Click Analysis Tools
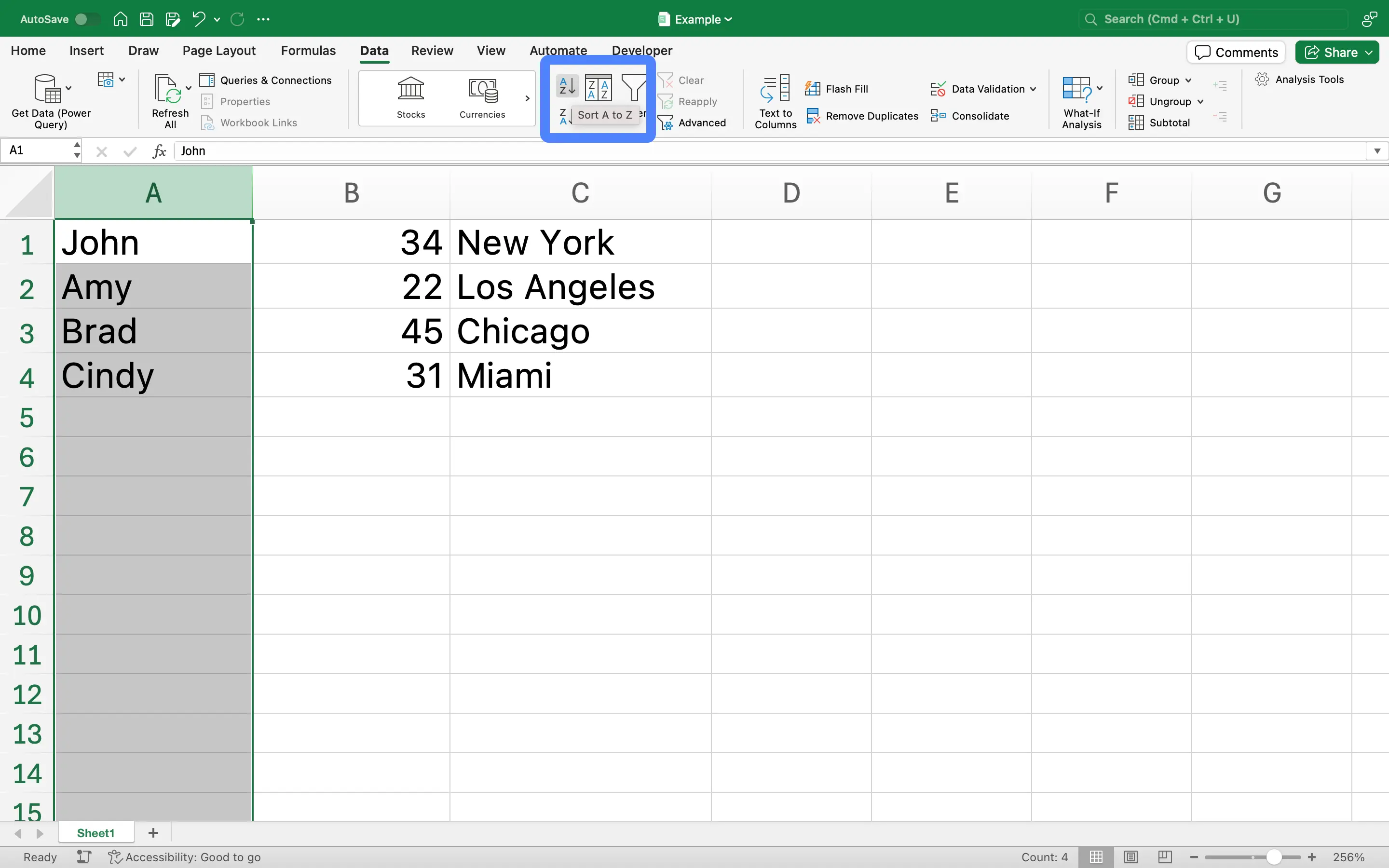The width and height of the screenshot is (1389, 868). pyautogui.click(x=1299, y=79)
